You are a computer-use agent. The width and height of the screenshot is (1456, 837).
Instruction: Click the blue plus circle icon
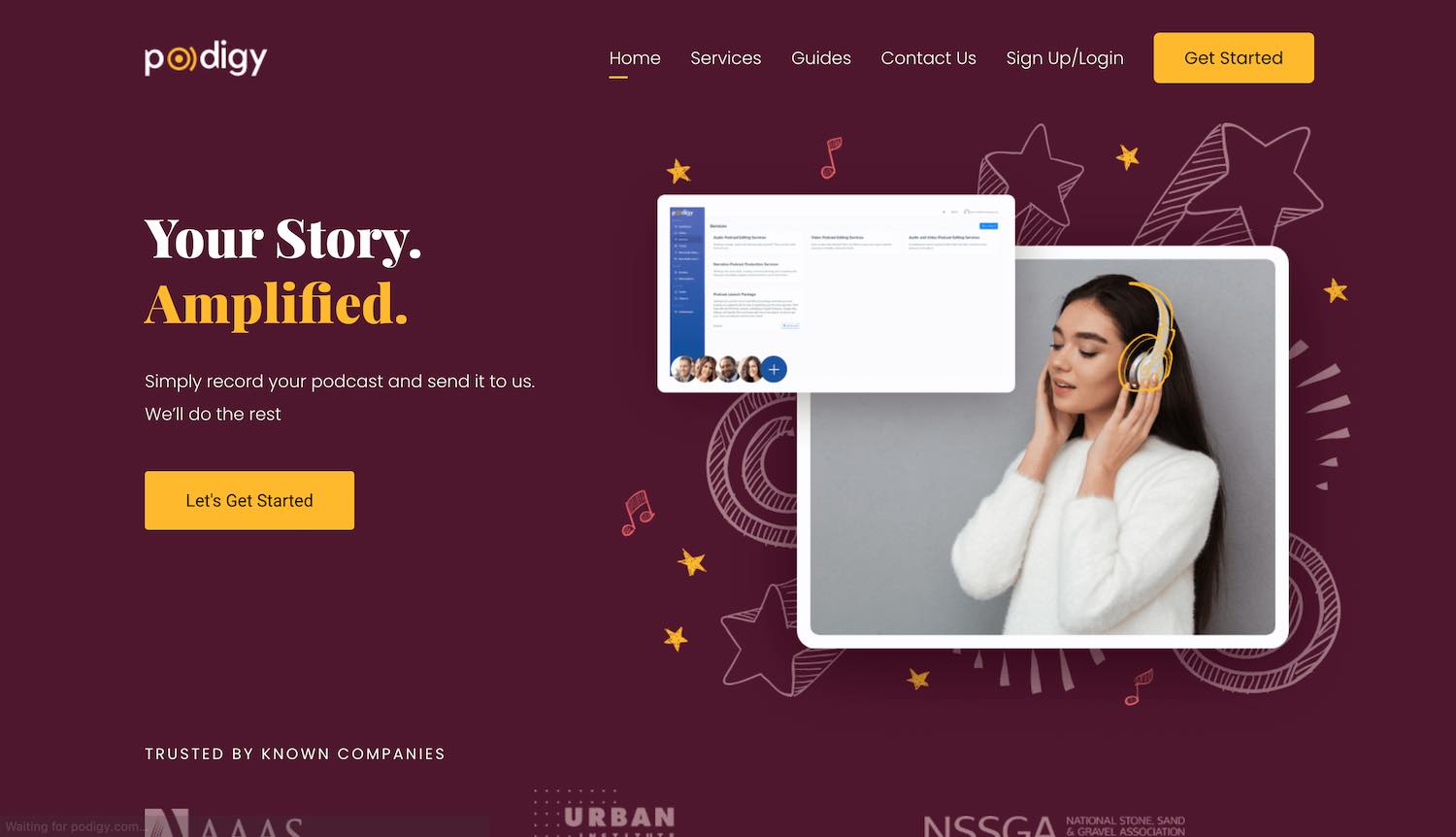click(774, 369)
